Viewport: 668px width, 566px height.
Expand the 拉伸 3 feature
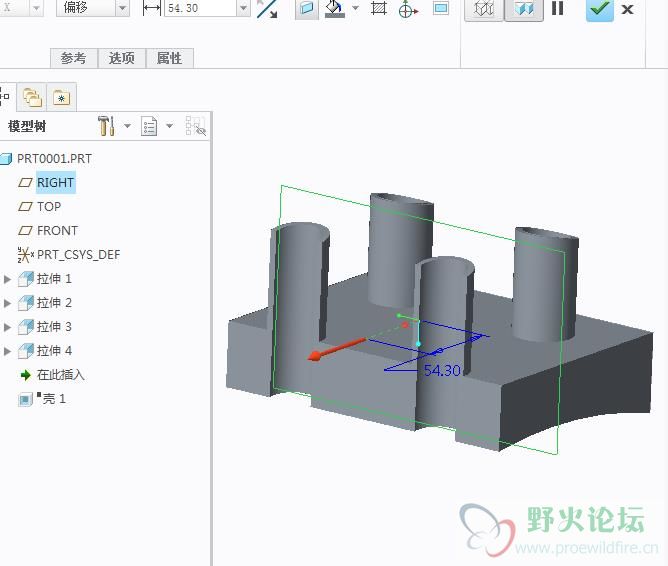pyautogui.click(x=7, y=327)
